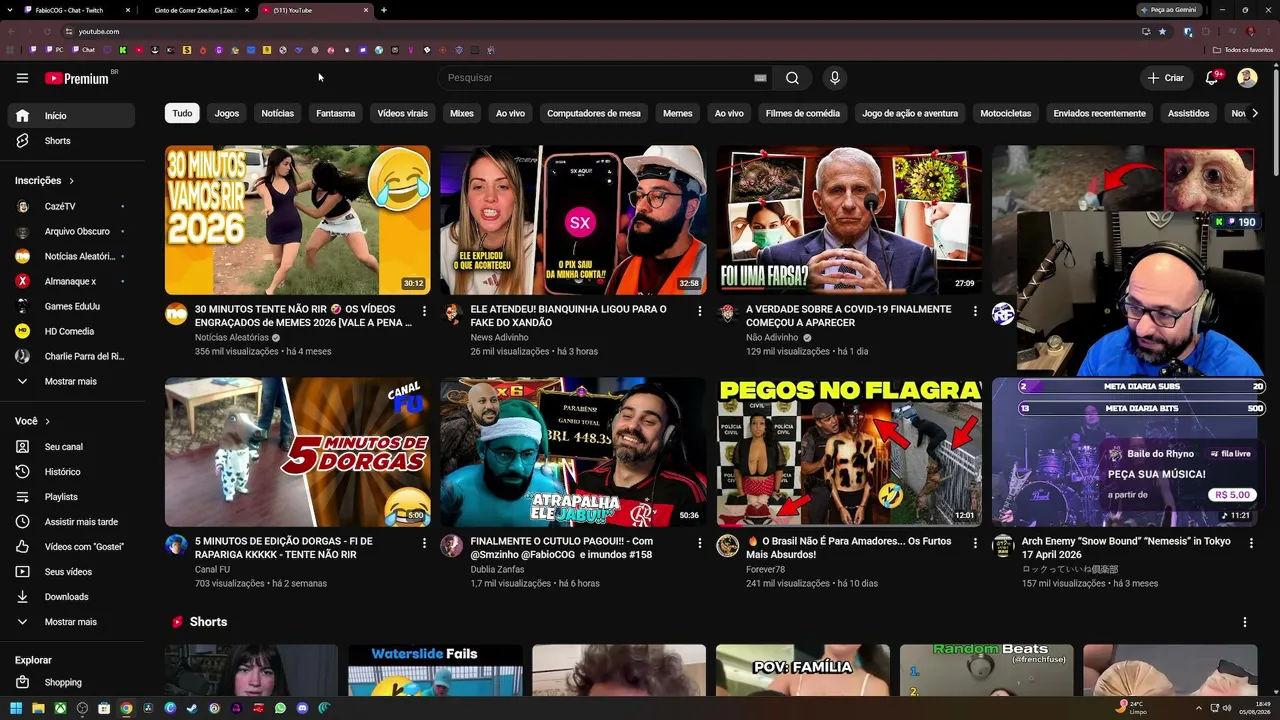Open Seus vídeos in the sidebar

pyautogui.click(x=70, y=572)
